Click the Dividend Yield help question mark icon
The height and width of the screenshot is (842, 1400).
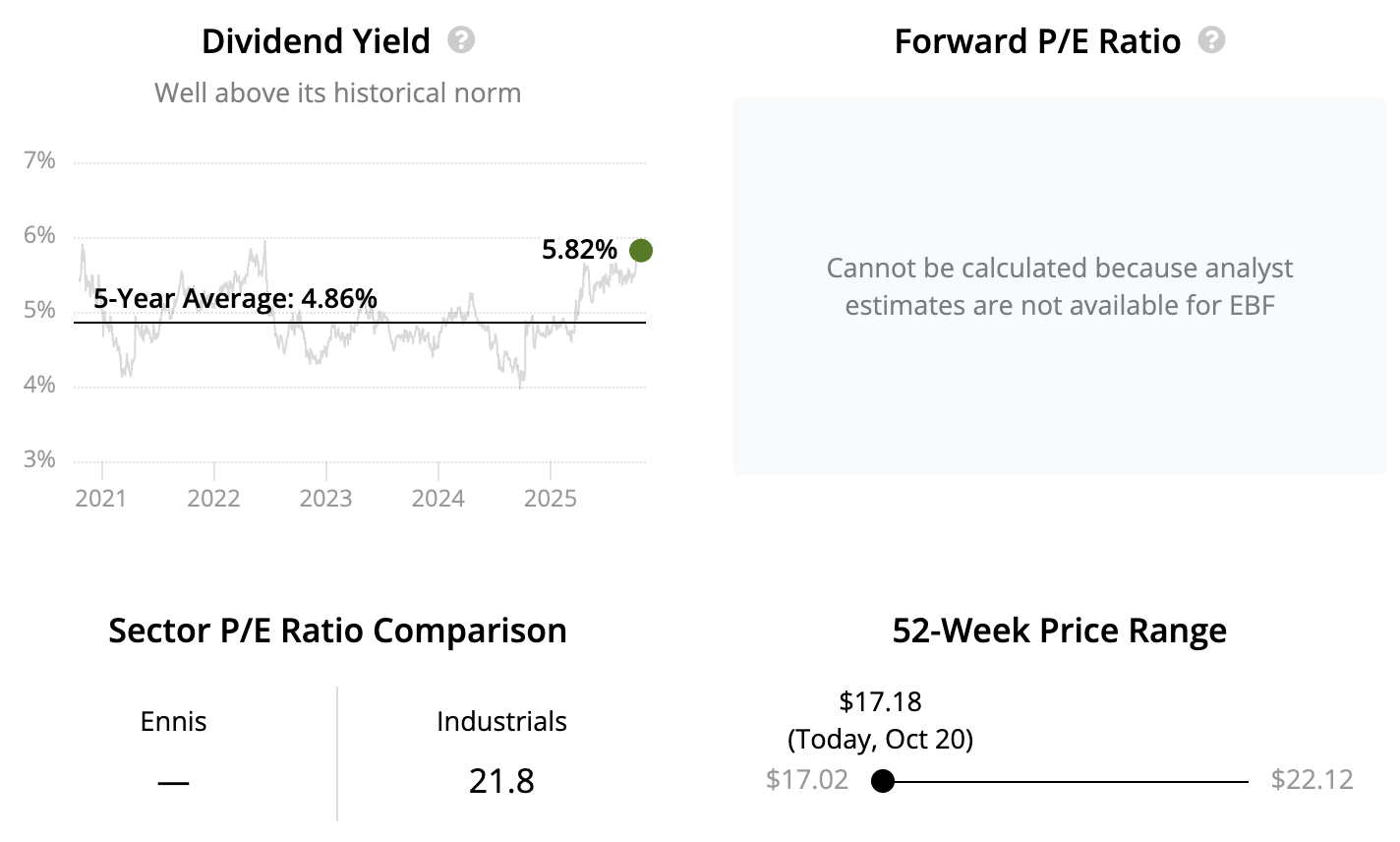(x=461, y=40)
